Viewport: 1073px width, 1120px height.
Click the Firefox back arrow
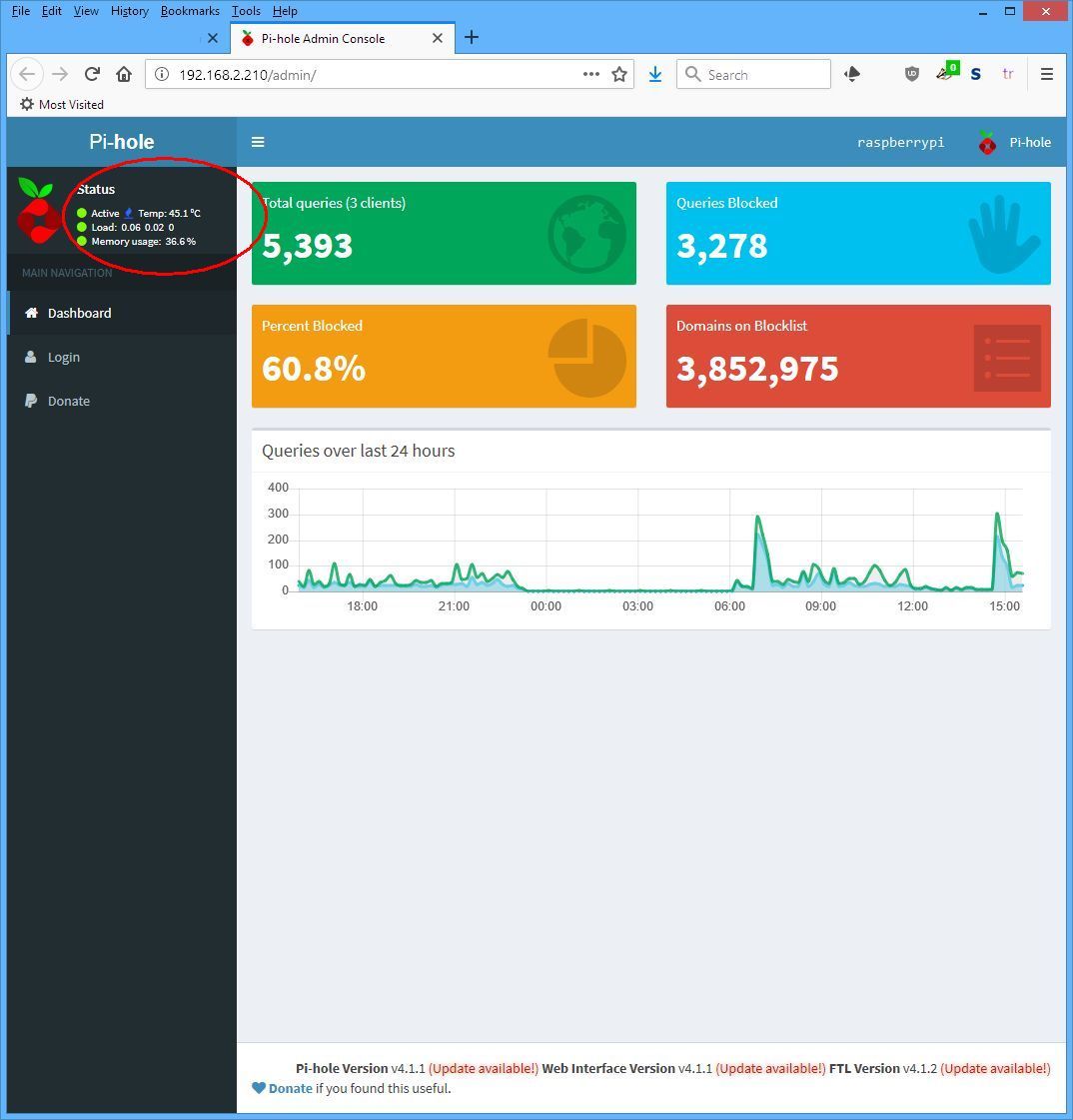(x=26, y=74)
